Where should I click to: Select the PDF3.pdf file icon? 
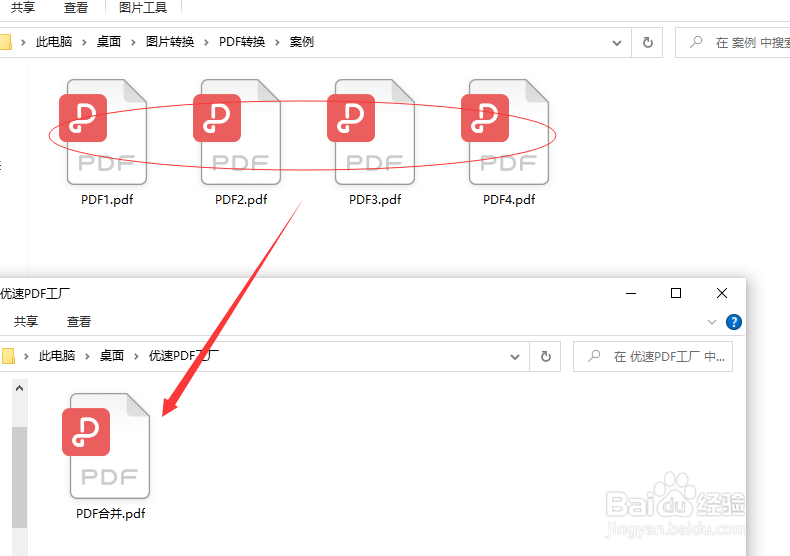(371, 132)
